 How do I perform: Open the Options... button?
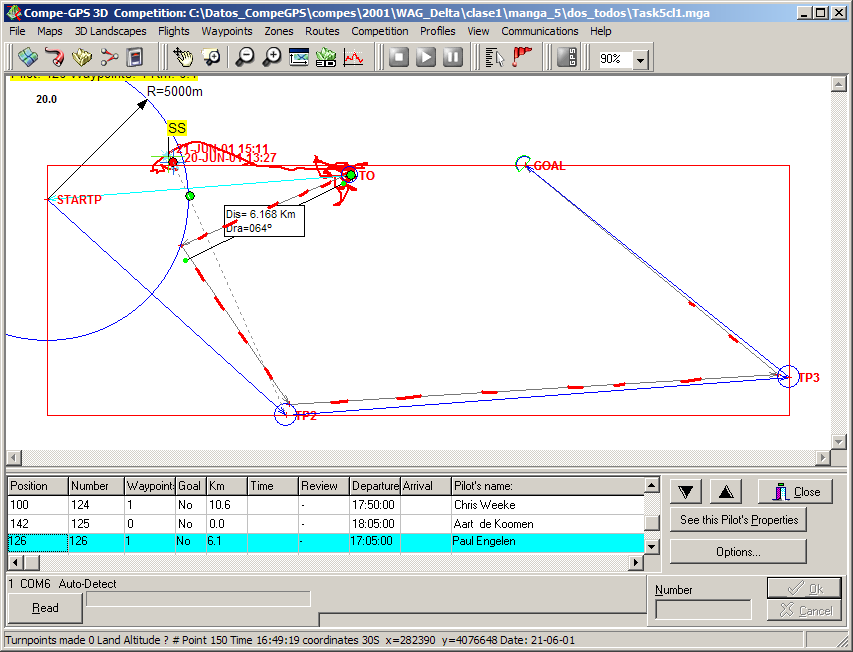[738, 552]
